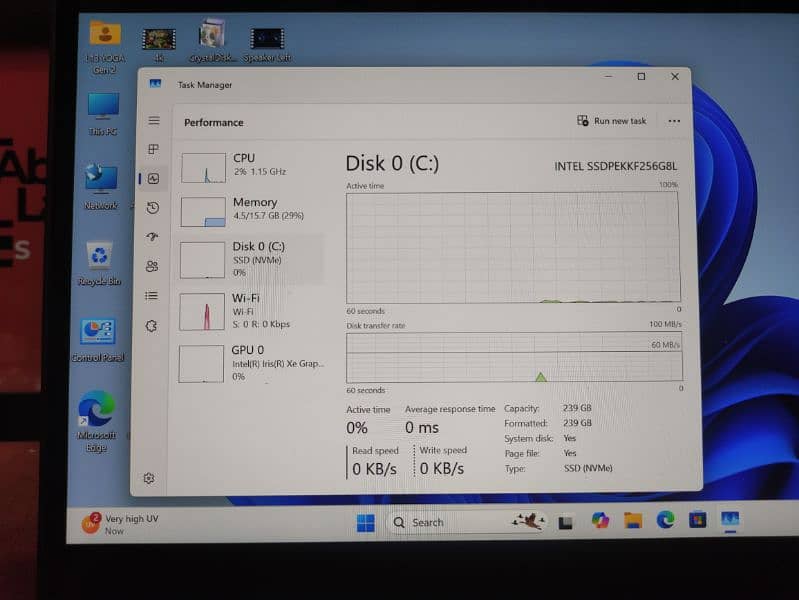This screenshot has width=799, height=600.
Task: Open the three-dot more options menu
Action: [674, 121]
